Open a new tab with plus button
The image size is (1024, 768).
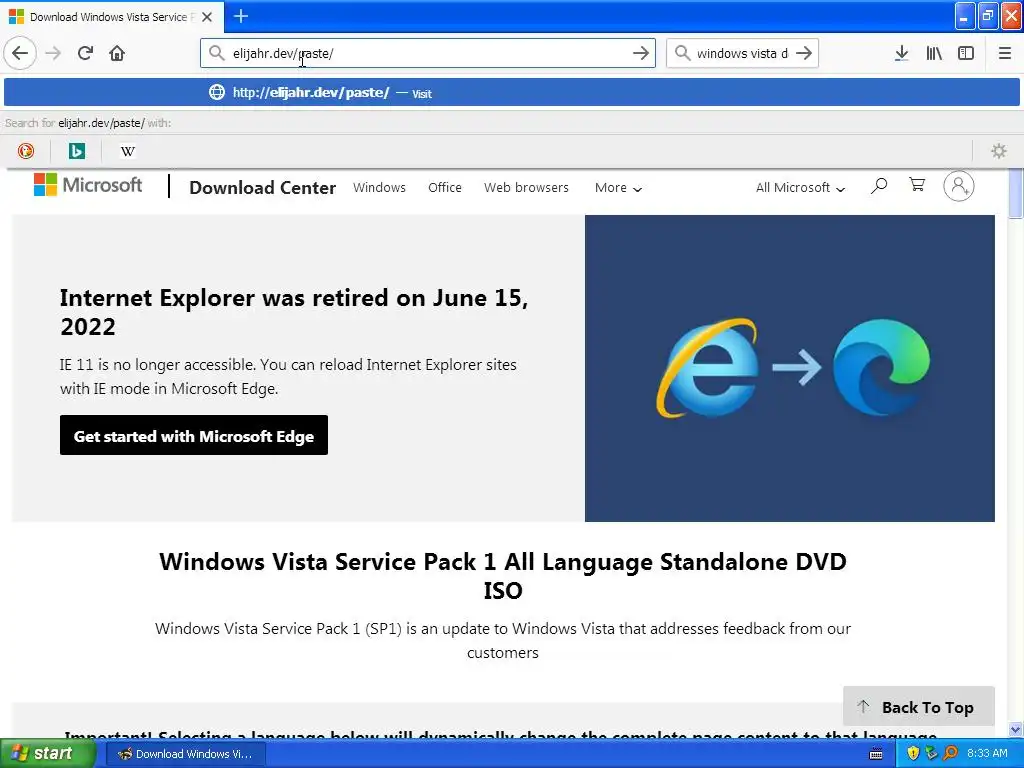(240, 16)
